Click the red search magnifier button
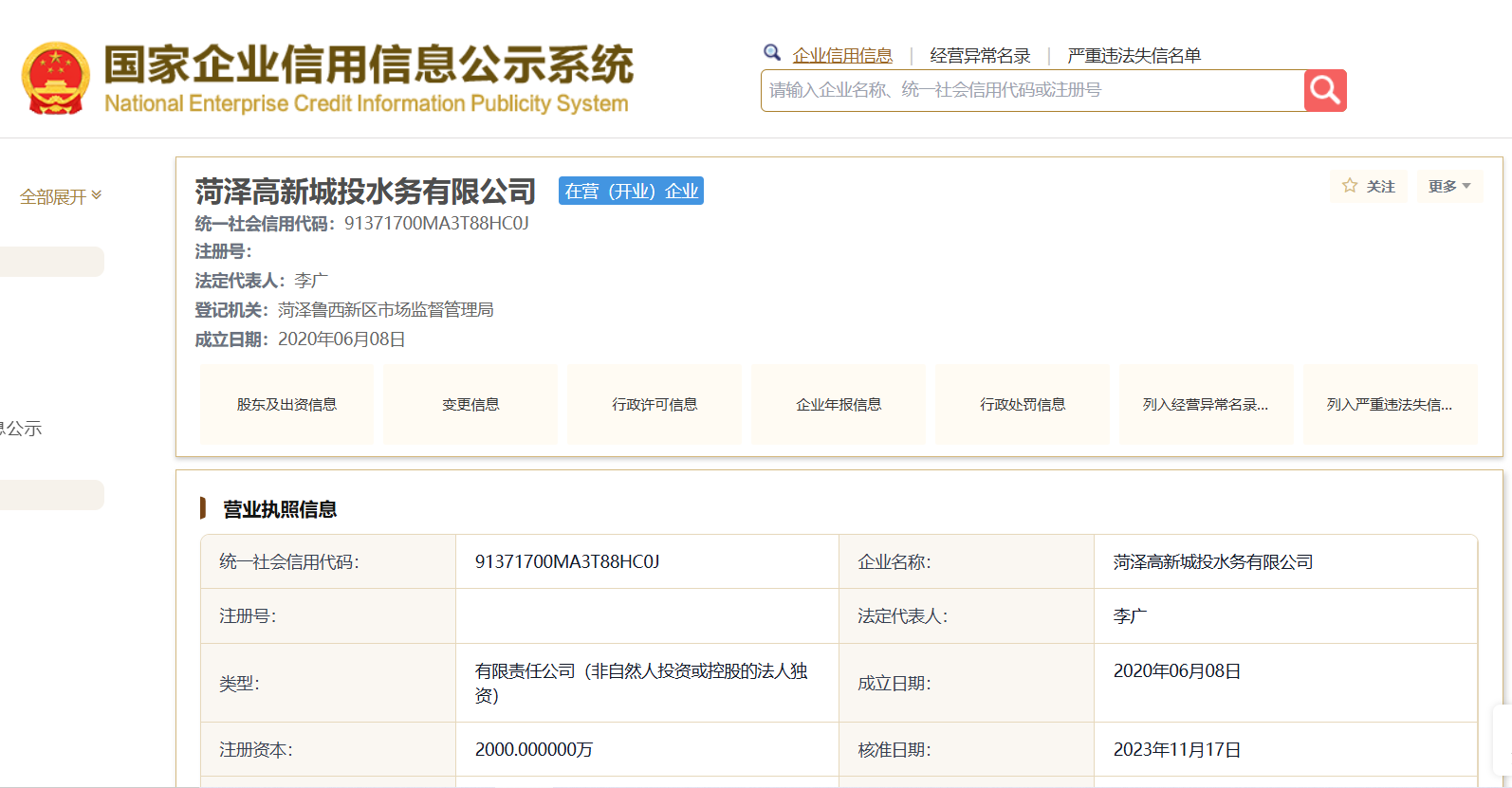 (x=1325, y=91)
